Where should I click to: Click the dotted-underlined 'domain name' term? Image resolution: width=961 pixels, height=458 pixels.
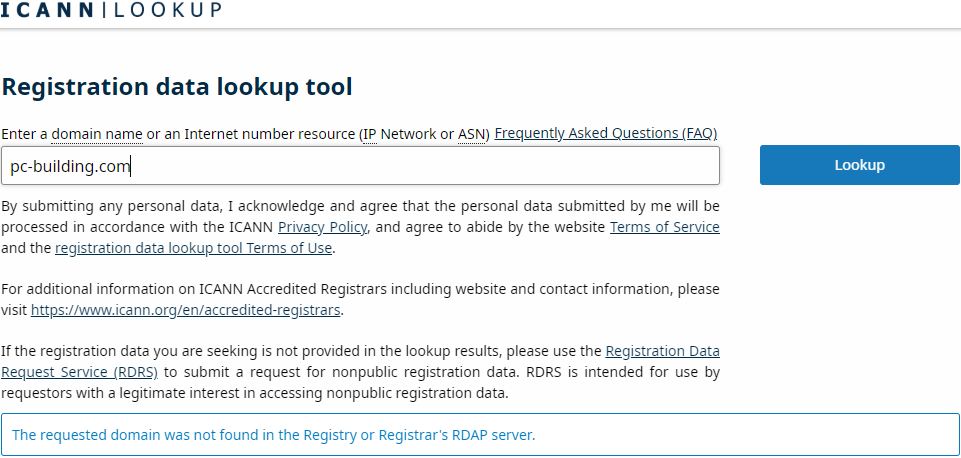pyautogui.click(x=97, y=134)
